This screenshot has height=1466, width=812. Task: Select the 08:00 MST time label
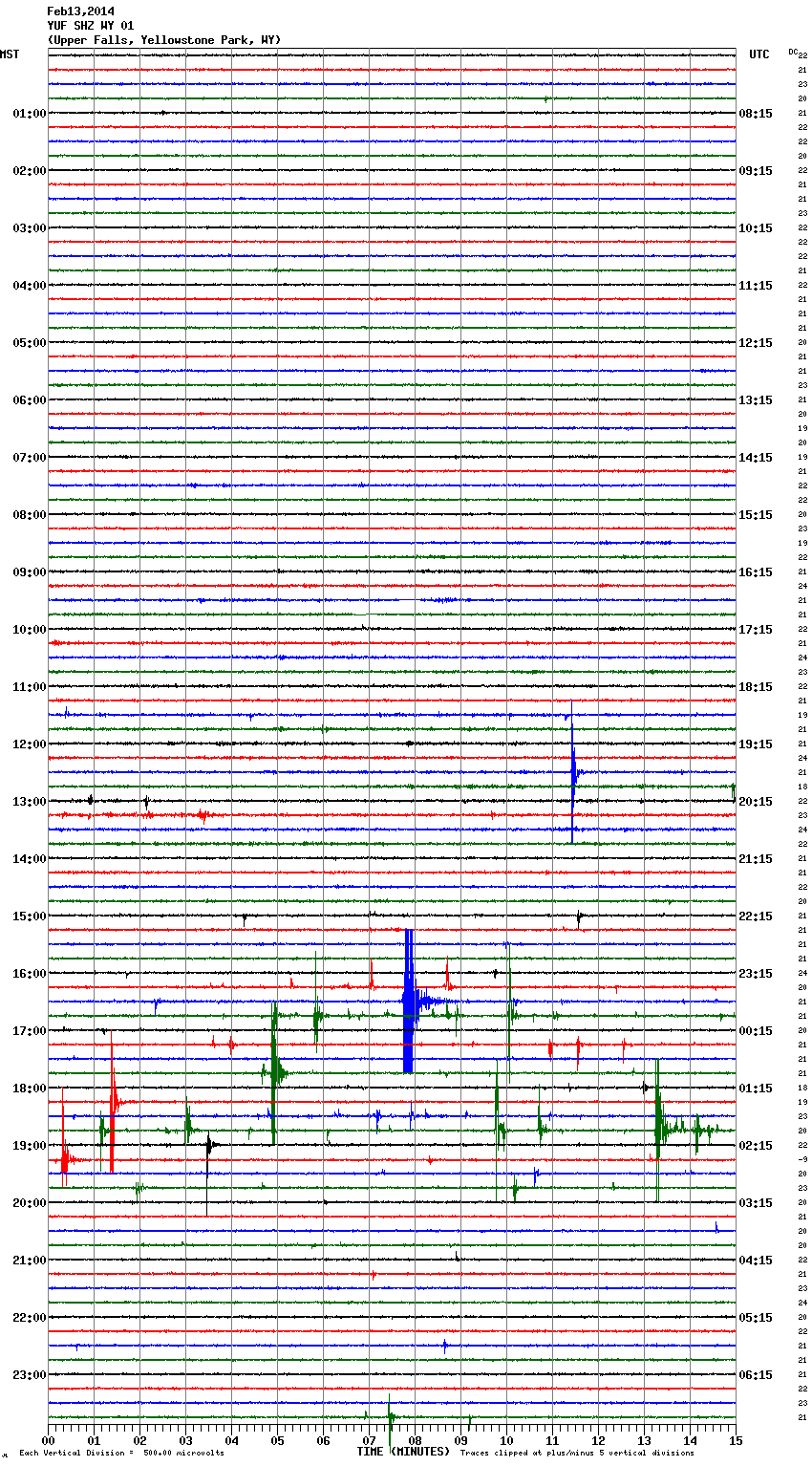click(29, 515)
